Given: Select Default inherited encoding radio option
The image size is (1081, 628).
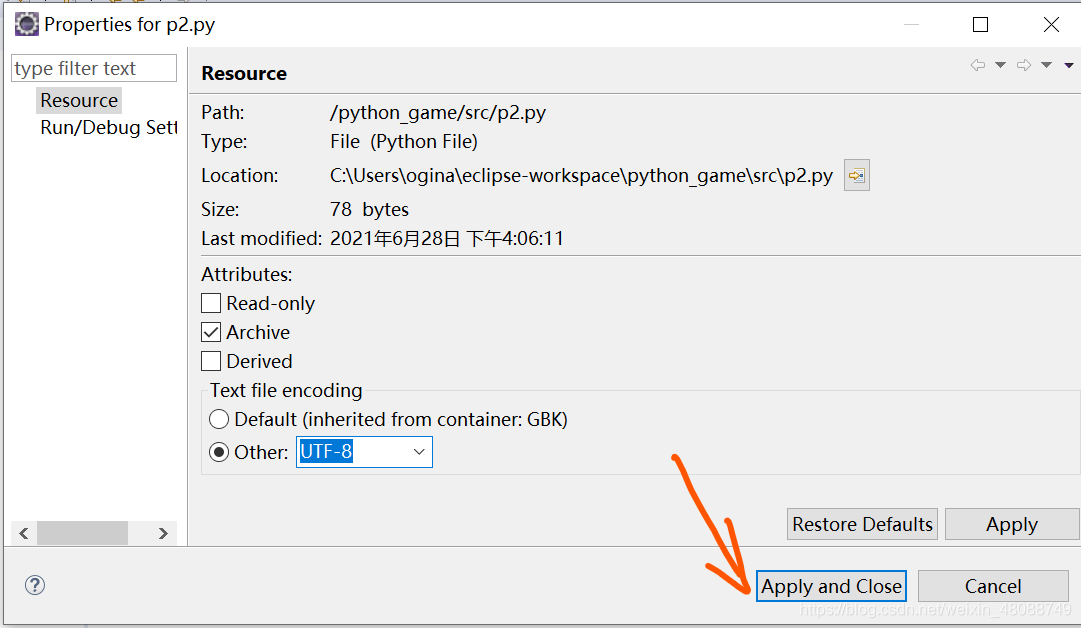Looking at the screenshot, I should pyautogui.click(x=219, y=419).
